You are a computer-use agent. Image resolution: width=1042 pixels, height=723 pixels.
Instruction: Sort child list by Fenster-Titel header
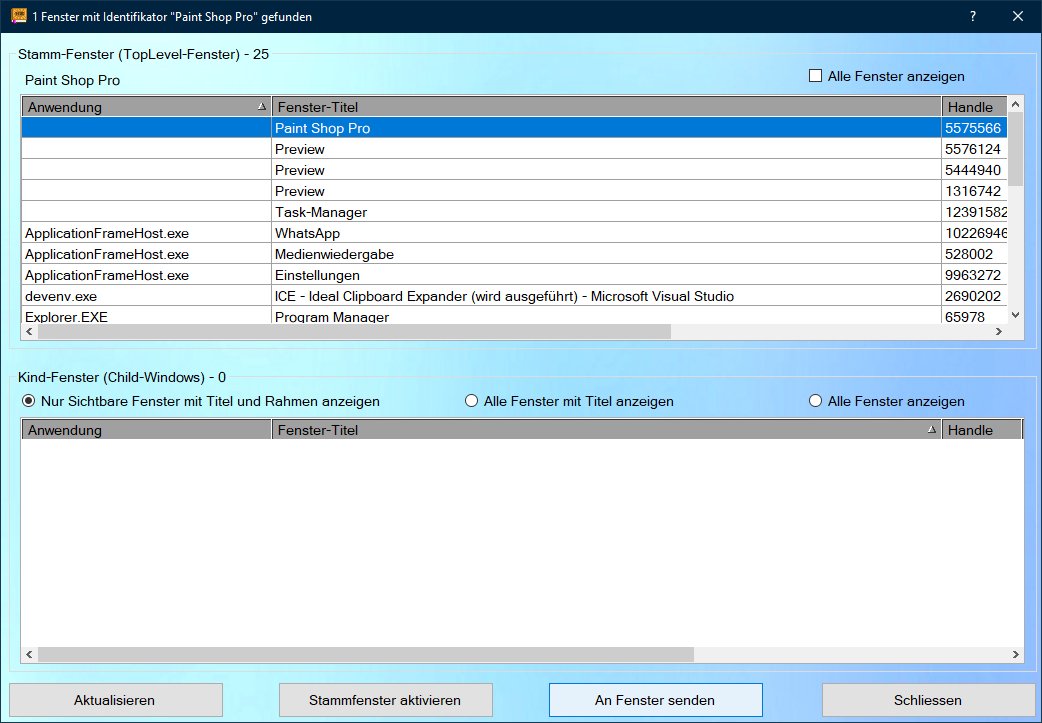click(x=606, y=430)
